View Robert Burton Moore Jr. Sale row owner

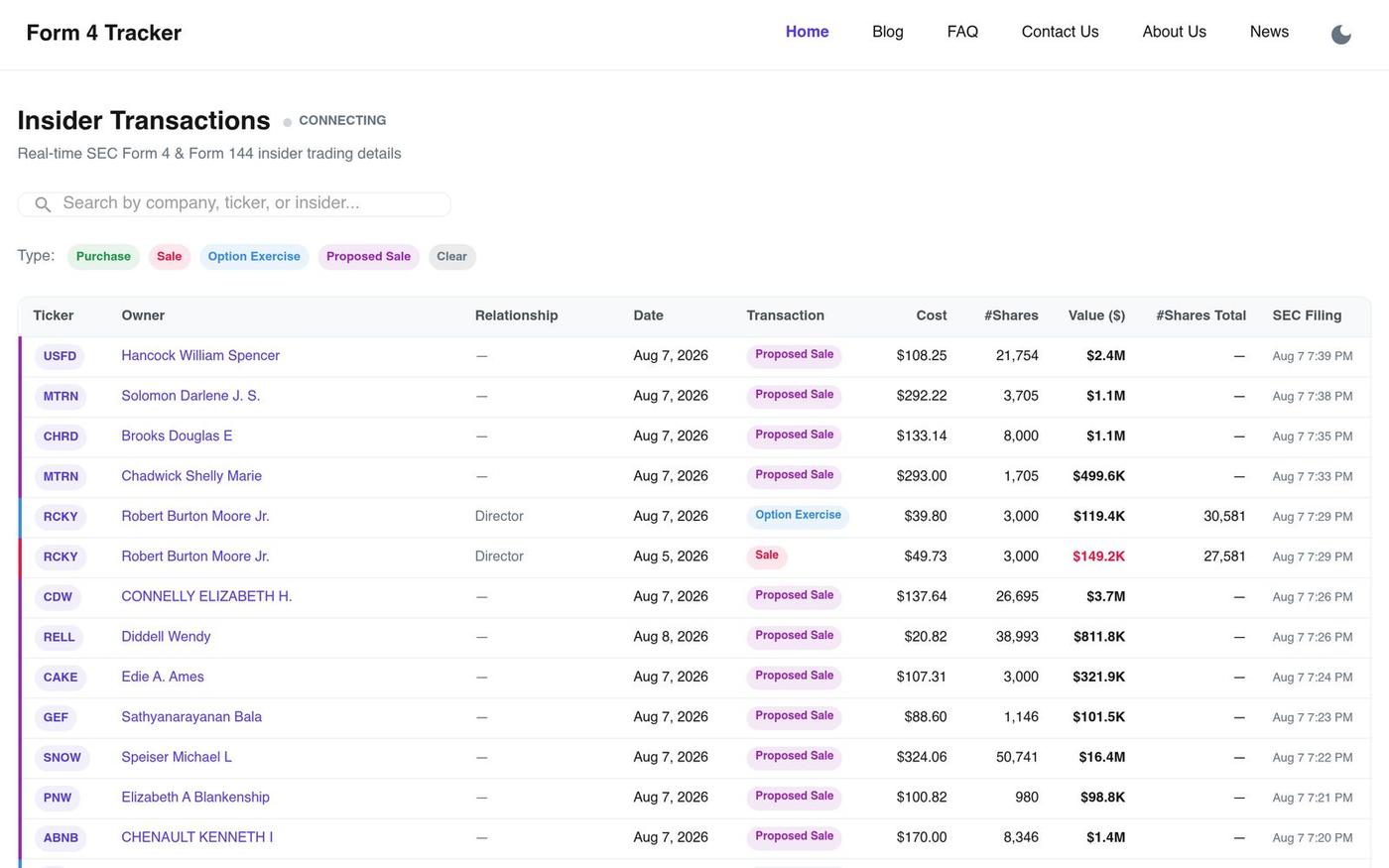coord(195,557)
